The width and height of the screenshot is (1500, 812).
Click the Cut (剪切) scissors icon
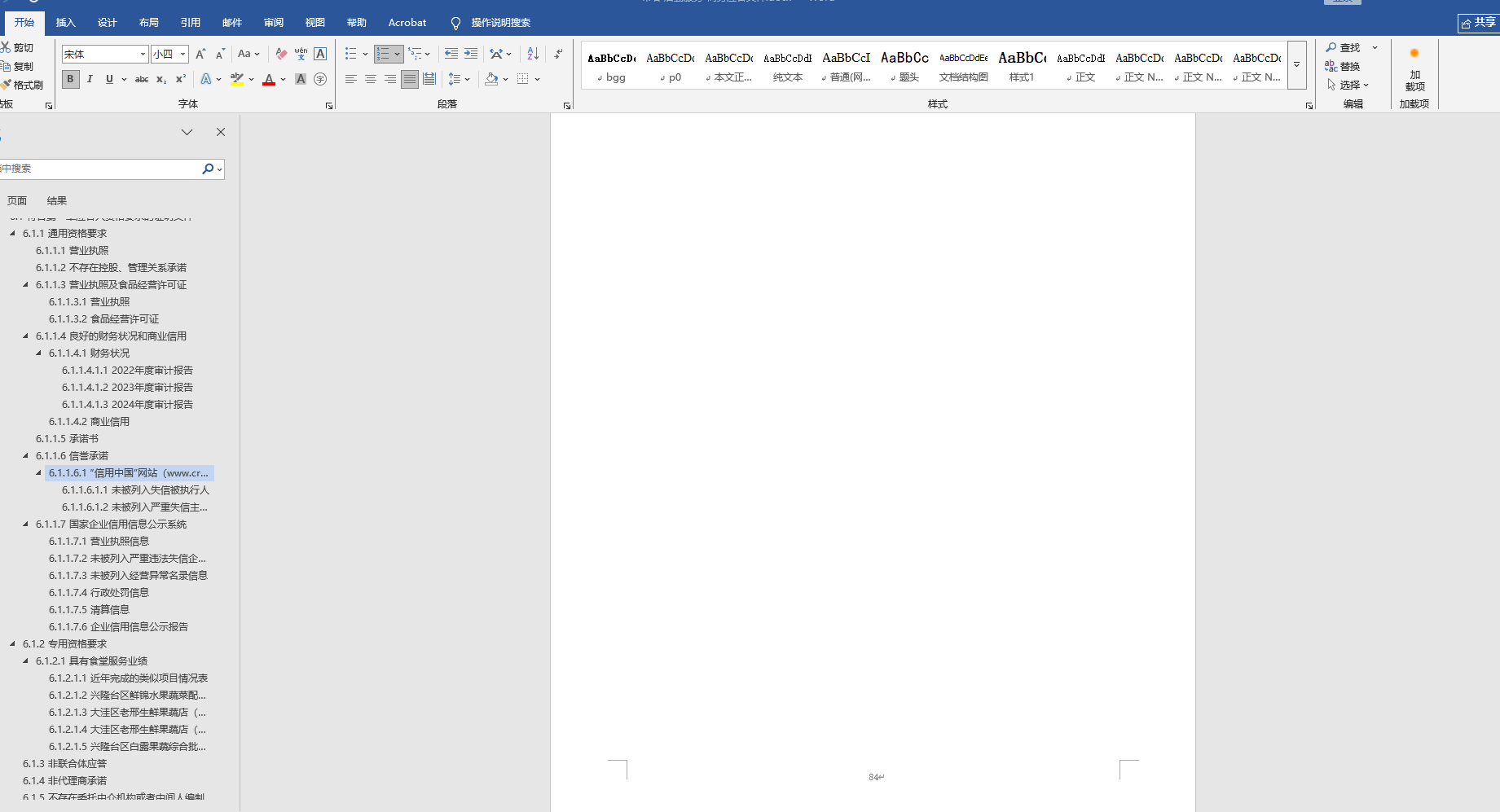(6, 47)
